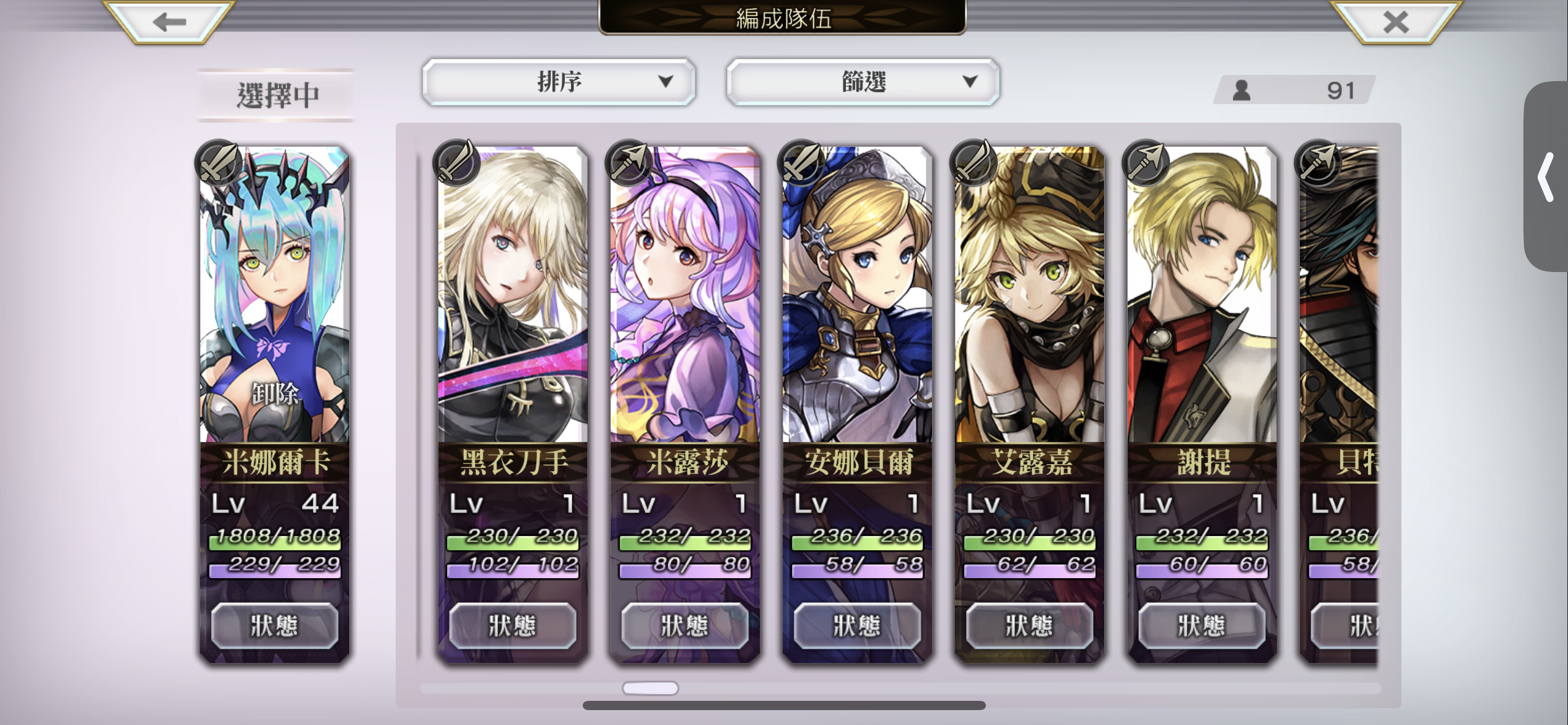
Task: Click the katana class icon on 艾露嘉 card
Action: coord(973,162)
